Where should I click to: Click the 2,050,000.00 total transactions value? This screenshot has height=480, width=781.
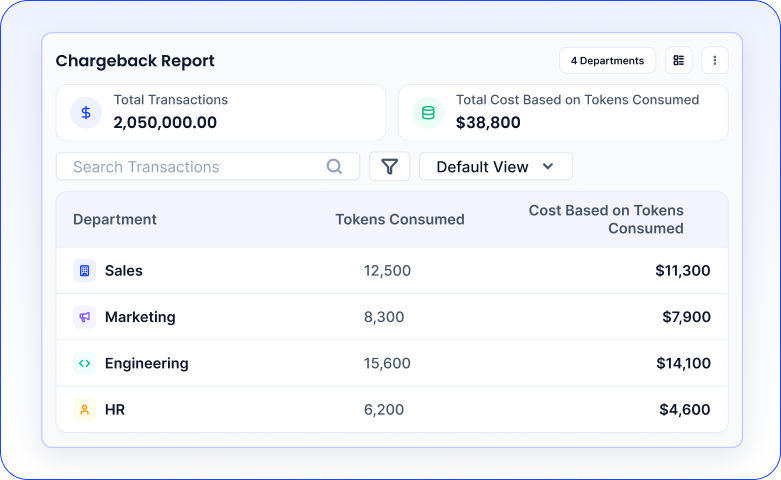(165, 122)
